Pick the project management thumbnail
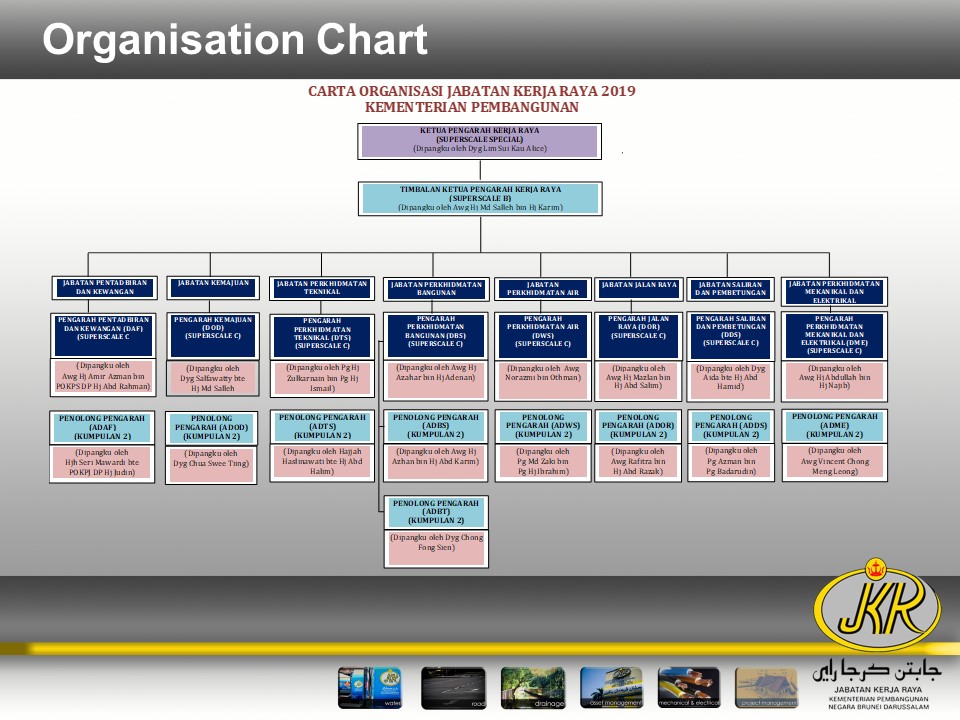The height and width of the screenshot is (720, 960). point(767,688)
